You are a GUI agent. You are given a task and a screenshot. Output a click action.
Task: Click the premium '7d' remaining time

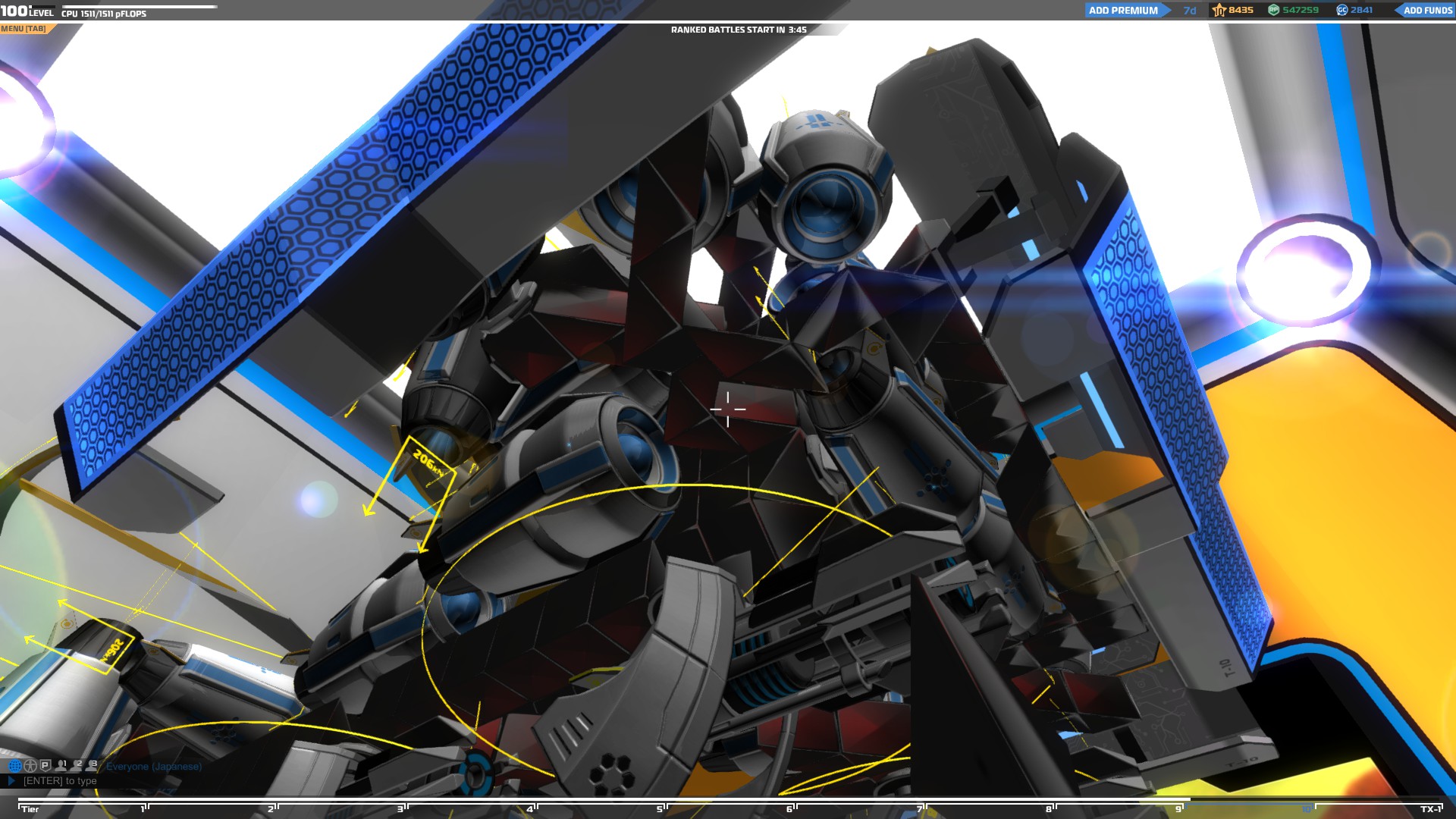1190,11
